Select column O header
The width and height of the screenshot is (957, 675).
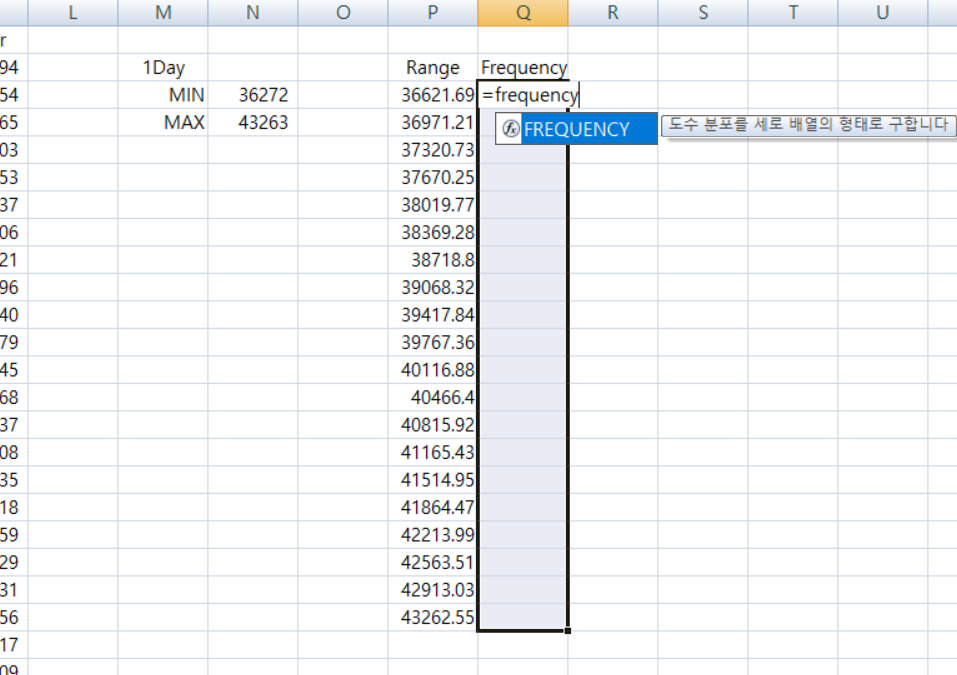(343, 12)
